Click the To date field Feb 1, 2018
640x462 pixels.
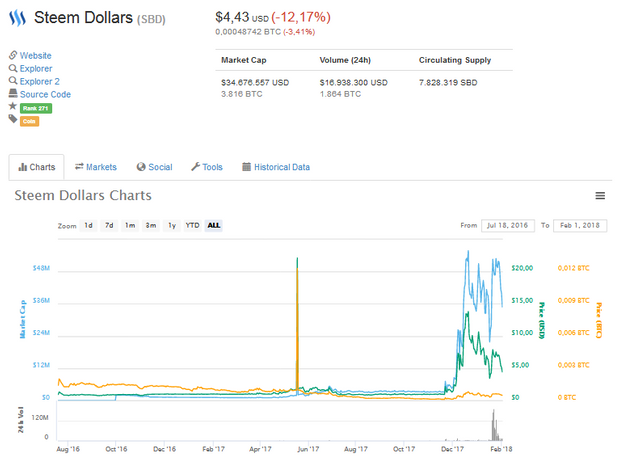click(x=580, y=226)
